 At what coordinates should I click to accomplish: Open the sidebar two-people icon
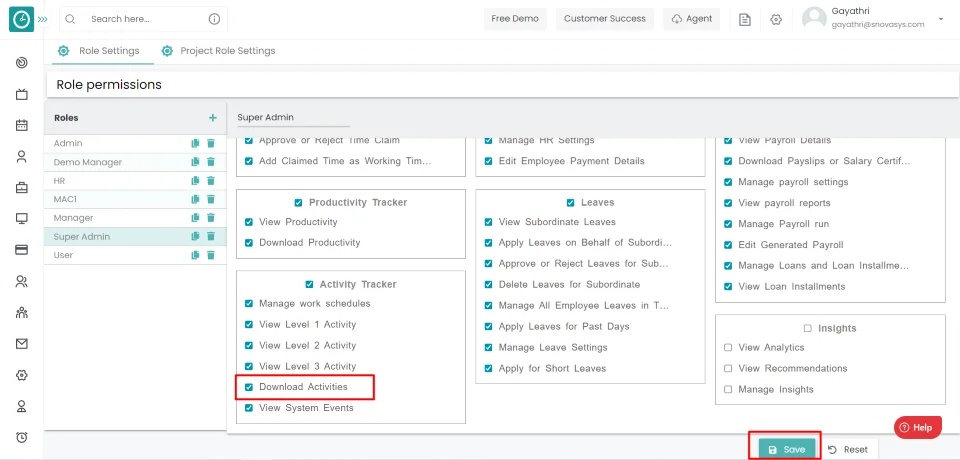click(x=21, y=281)
